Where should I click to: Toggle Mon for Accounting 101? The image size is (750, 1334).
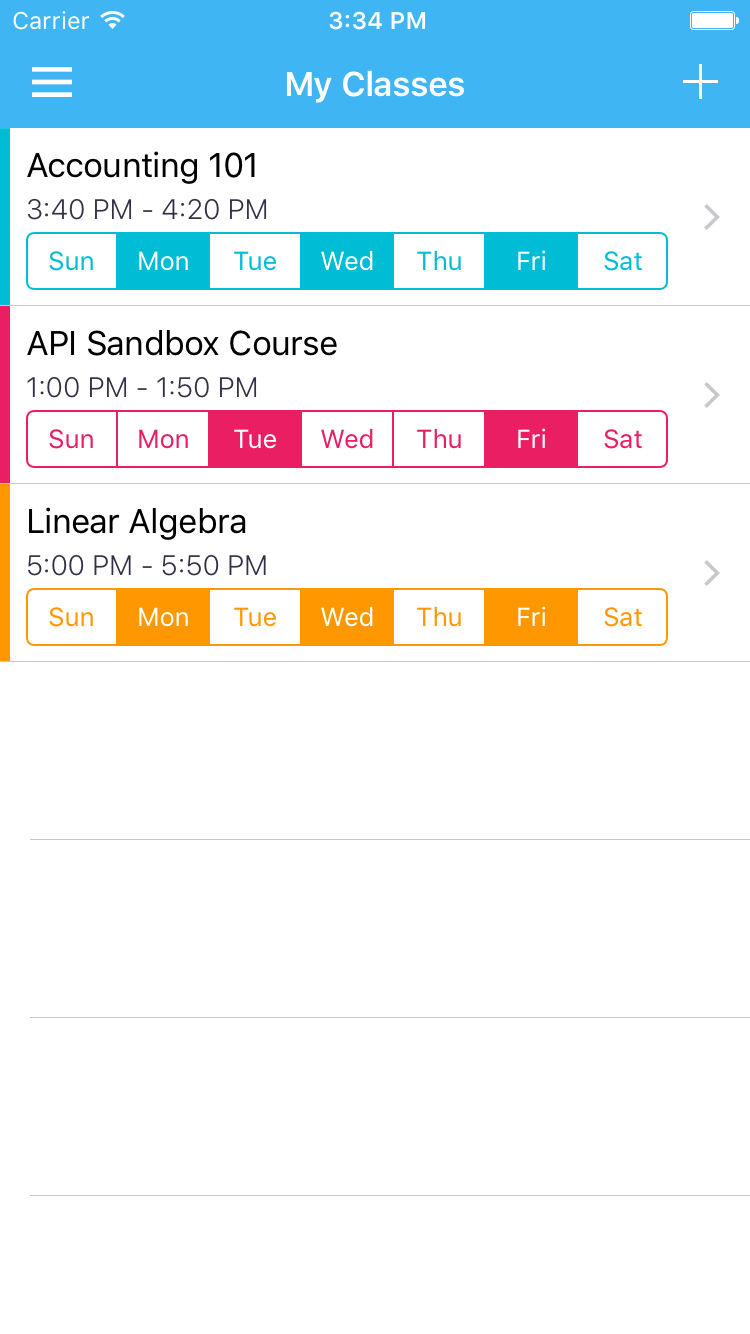(163, 261)
